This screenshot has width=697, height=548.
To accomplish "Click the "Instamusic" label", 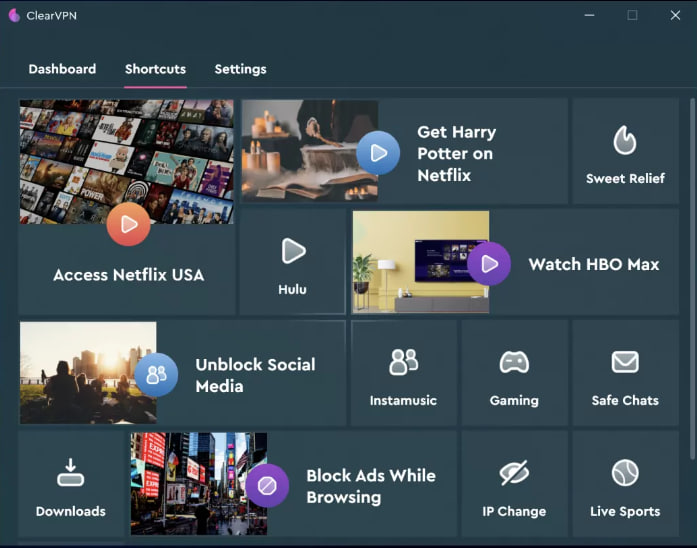I will [403, 401].
